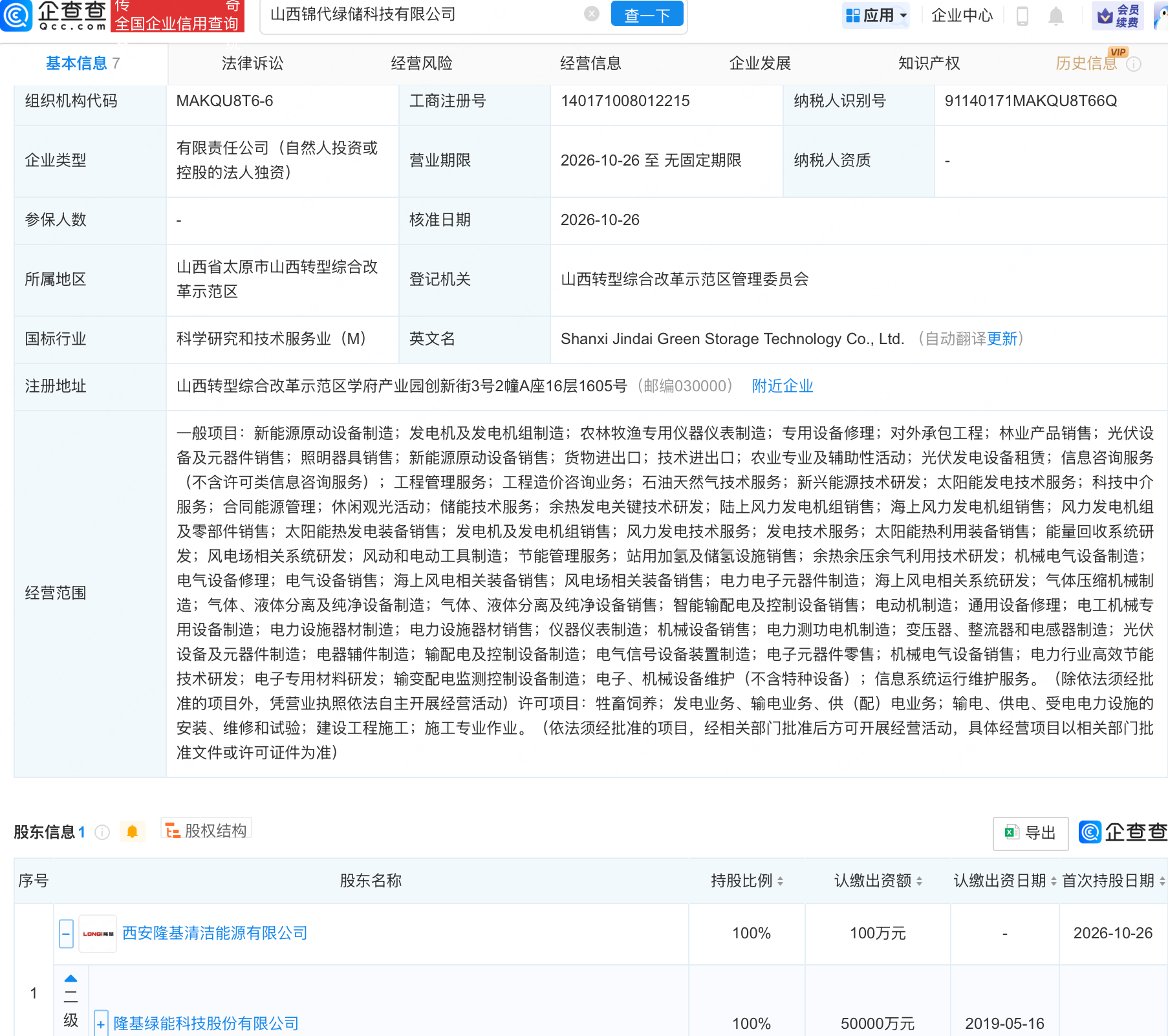
Task: Collapse 西安隆基清洁能源有限公司 row with minus icon
Action: [66, 934]
